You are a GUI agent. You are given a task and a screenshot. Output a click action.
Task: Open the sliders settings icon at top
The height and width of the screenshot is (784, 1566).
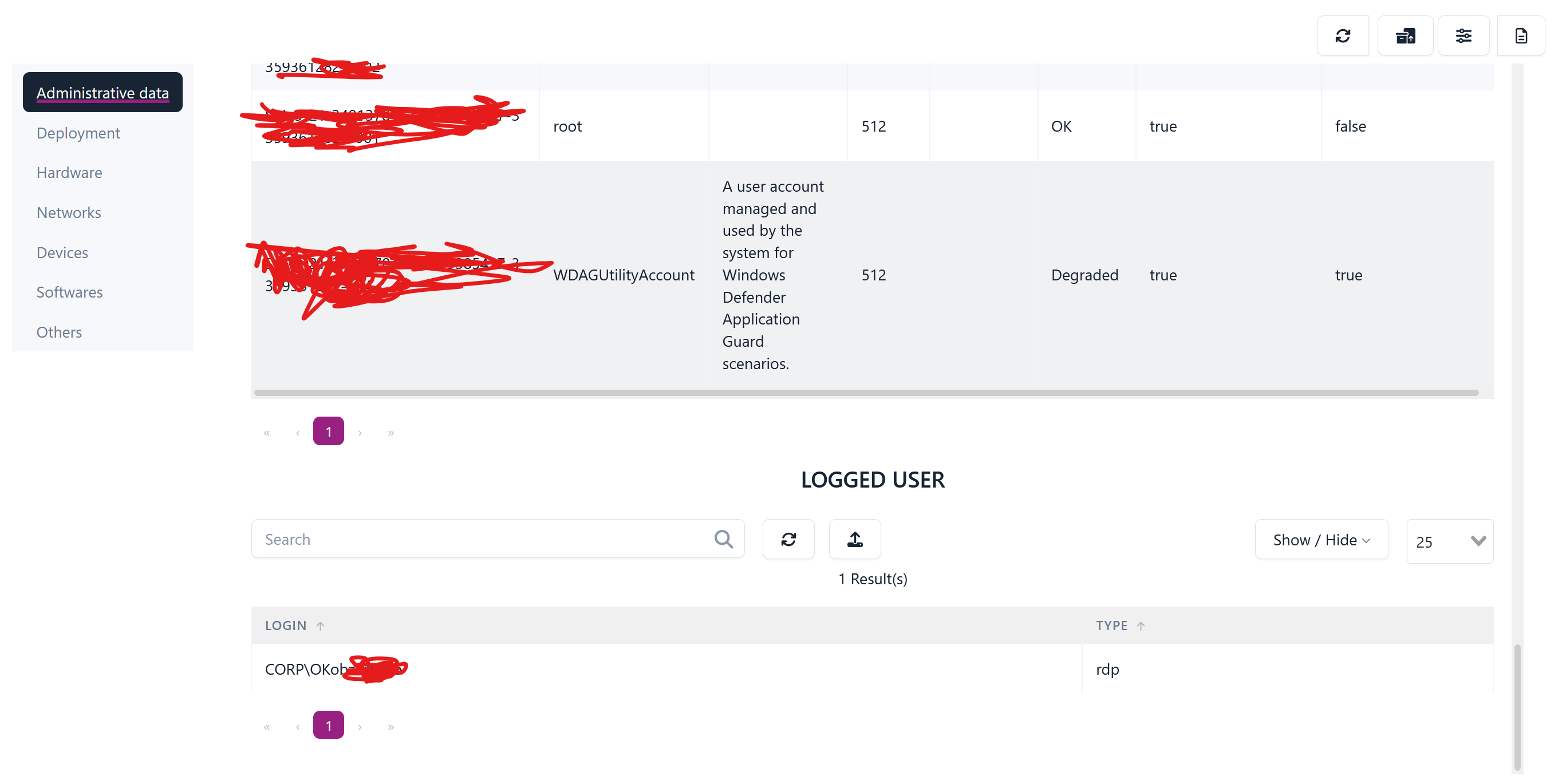click(1464, 36)
